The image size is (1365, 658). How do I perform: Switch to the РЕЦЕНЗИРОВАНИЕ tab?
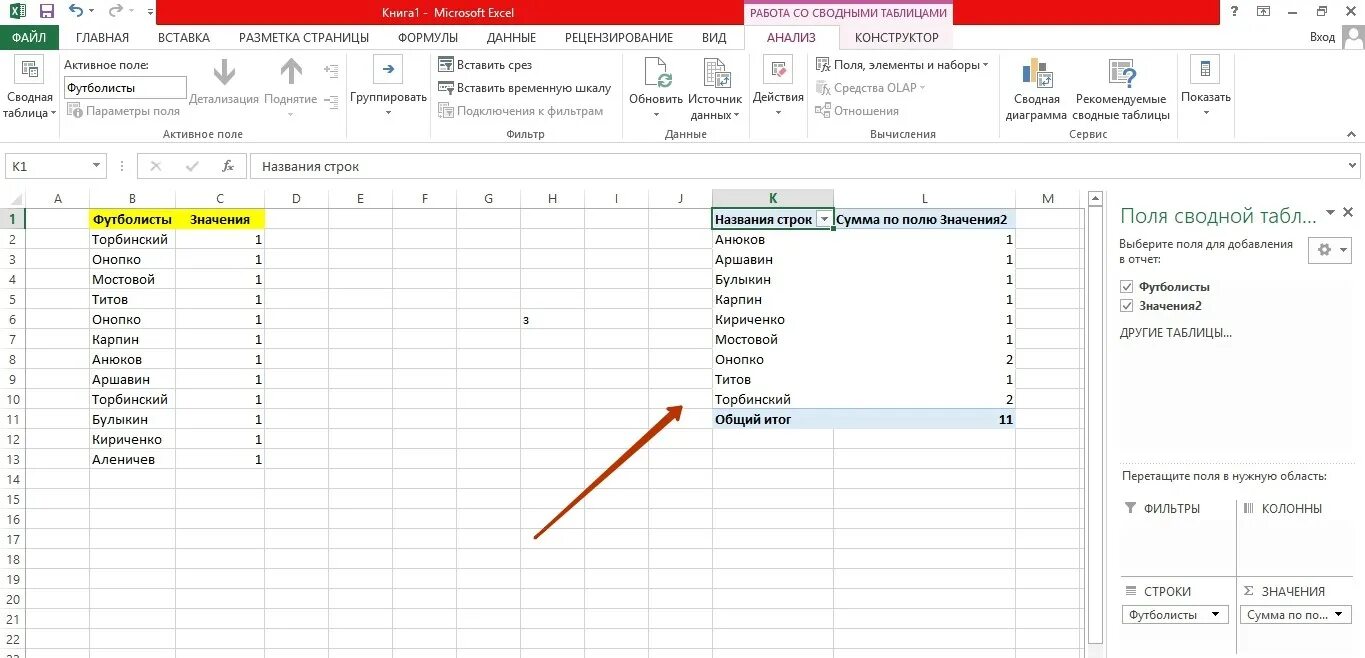tap(619, 37)
